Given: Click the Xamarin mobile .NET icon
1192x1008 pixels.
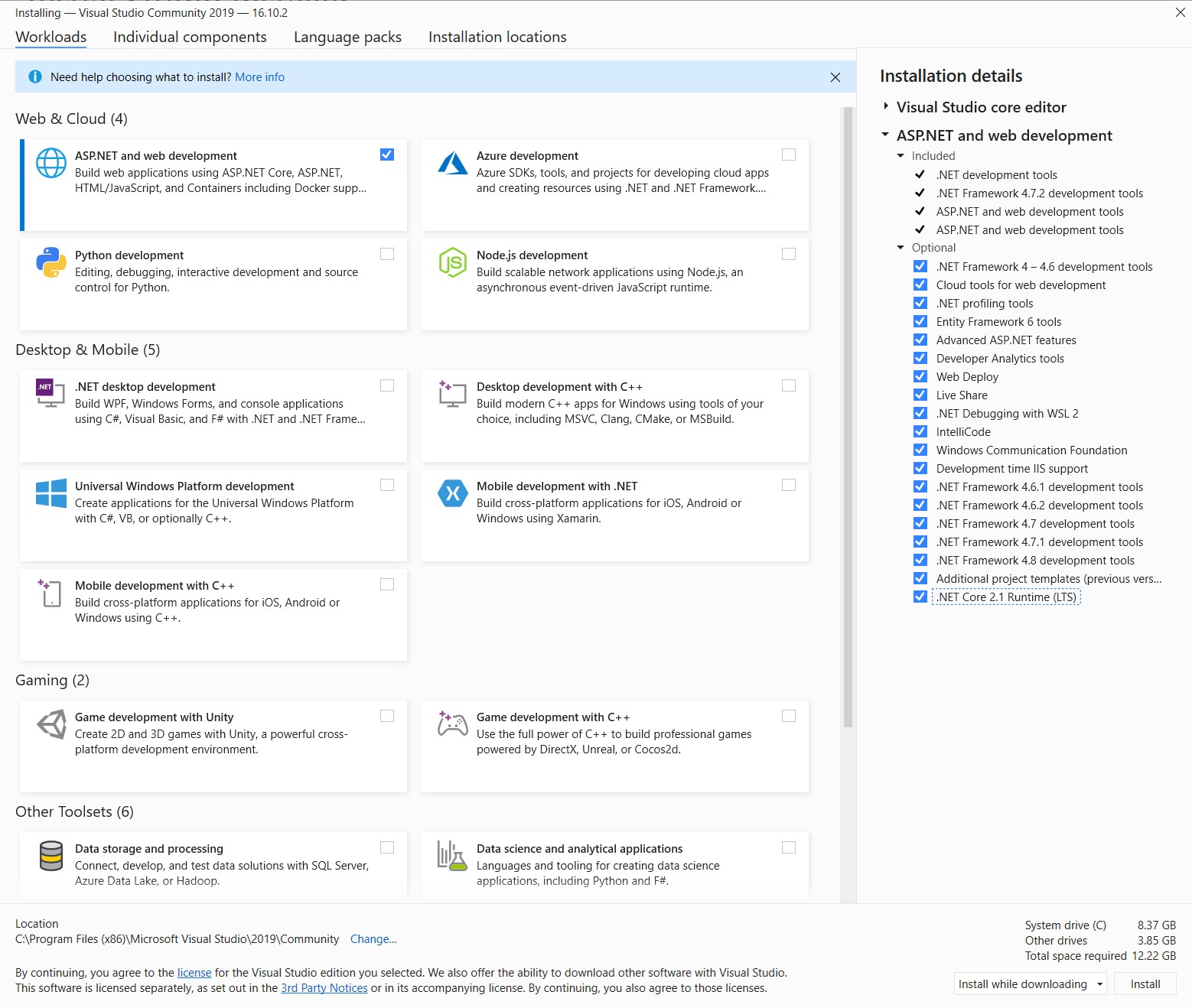Looking at the screenshot, I should (452, 493).
